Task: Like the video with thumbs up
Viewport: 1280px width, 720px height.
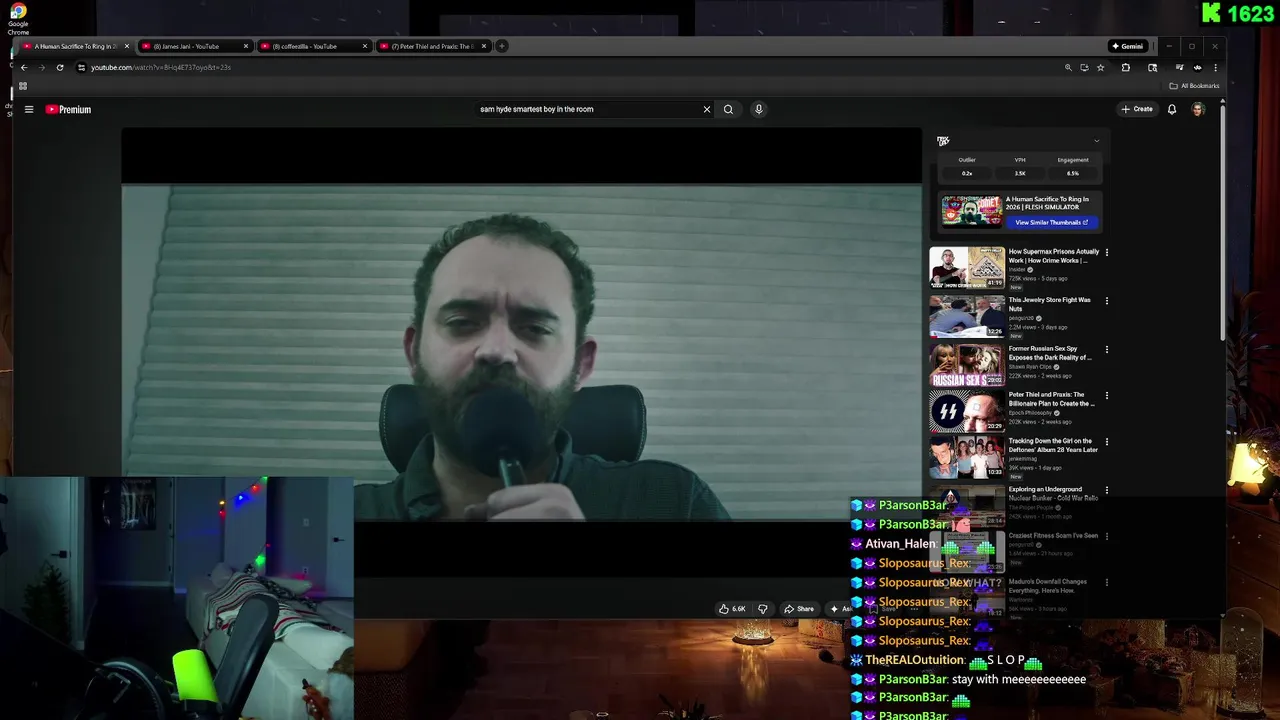Action: (x=732, y=608)
